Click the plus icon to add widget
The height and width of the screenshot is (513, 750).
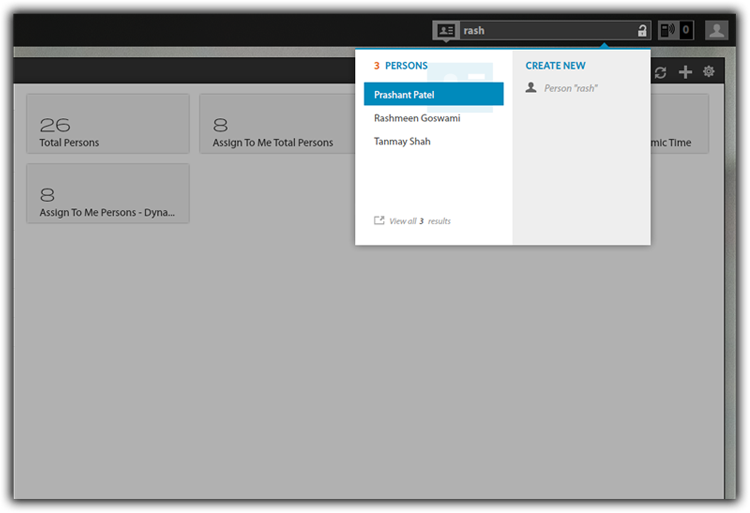pyautogui.click(x=685, y=72)
